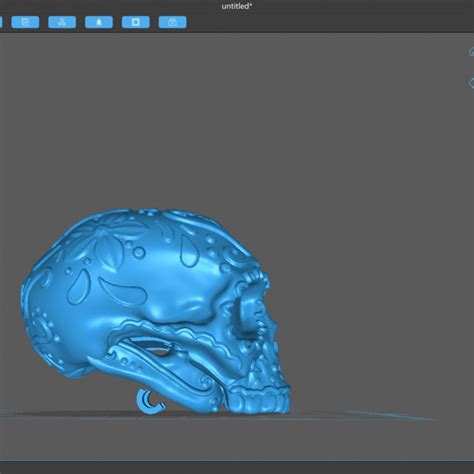Click the padlock toolbar button
Image resolution: width=474 pixels, height=474 pixels.
(173, 22)
